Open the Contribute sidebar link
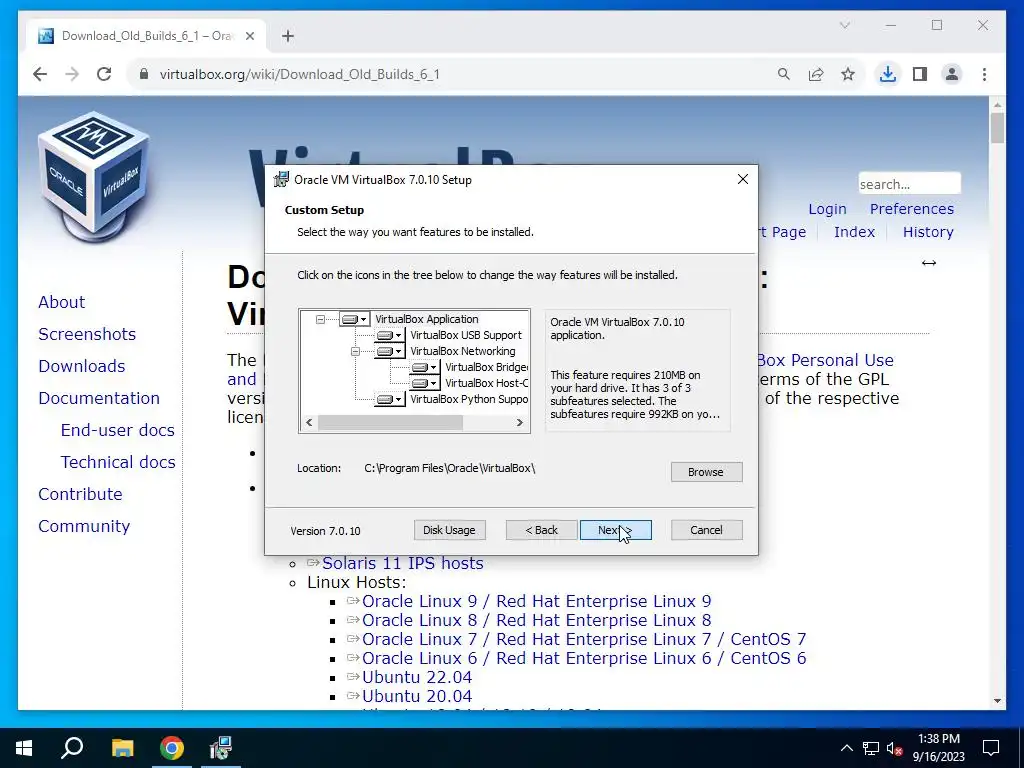 click(80, 494)
